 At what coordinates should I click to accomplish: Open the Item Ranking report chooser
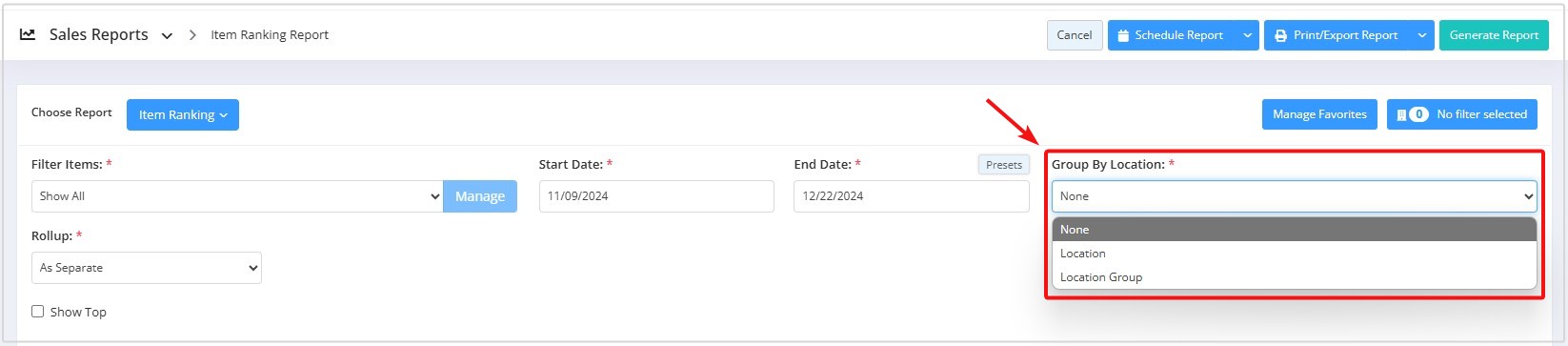(183, 114)
